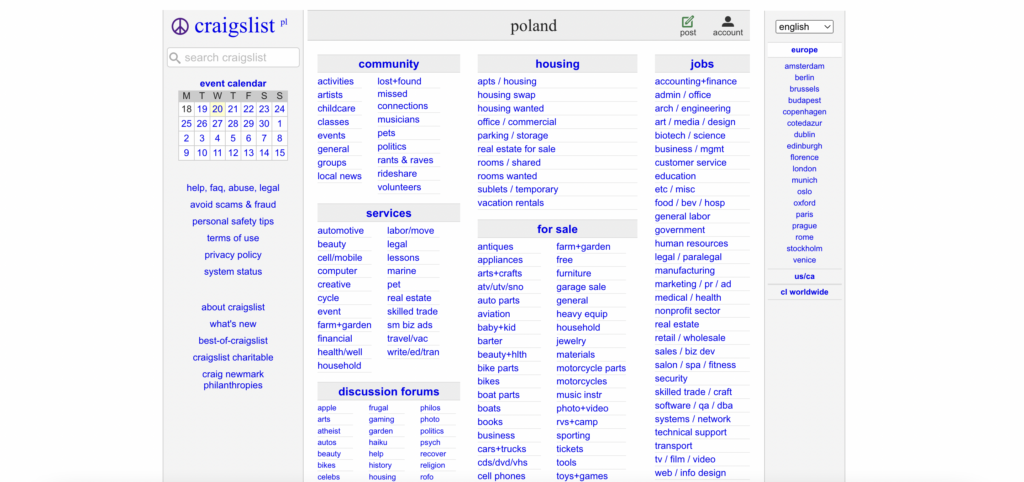This screenshot has height=482, width=1024.
Task: Browse real estate for sale listings
Action: click(517, 149)
